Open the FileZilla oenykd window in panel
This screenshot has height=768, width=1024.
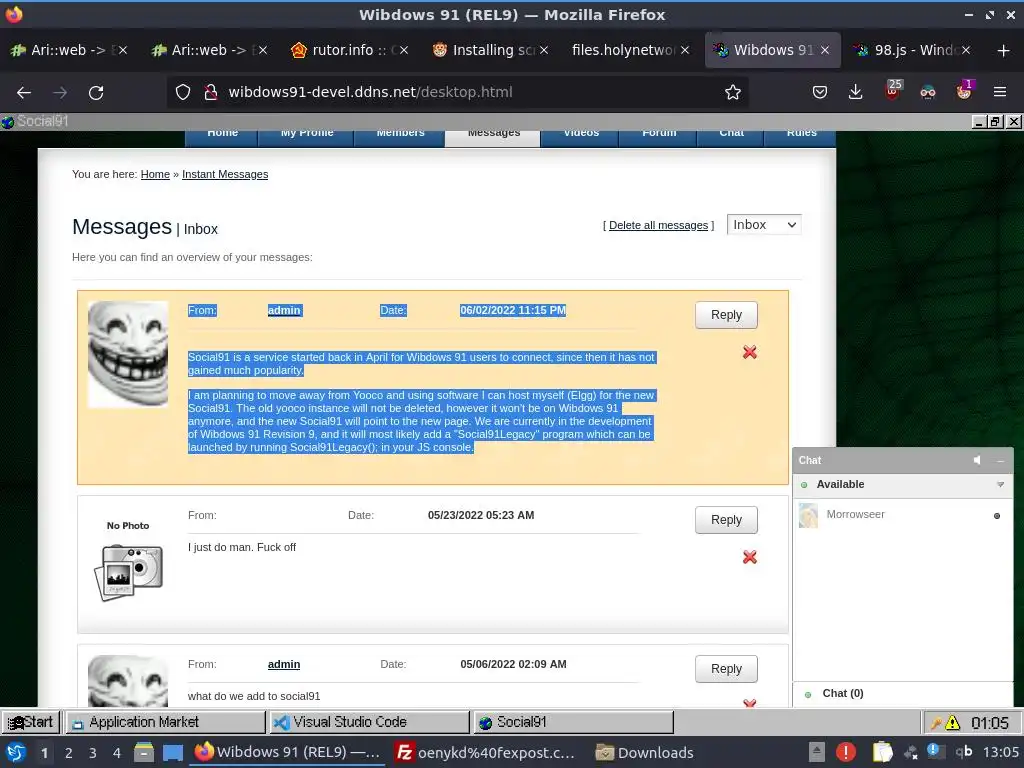(x=487, y=753)
